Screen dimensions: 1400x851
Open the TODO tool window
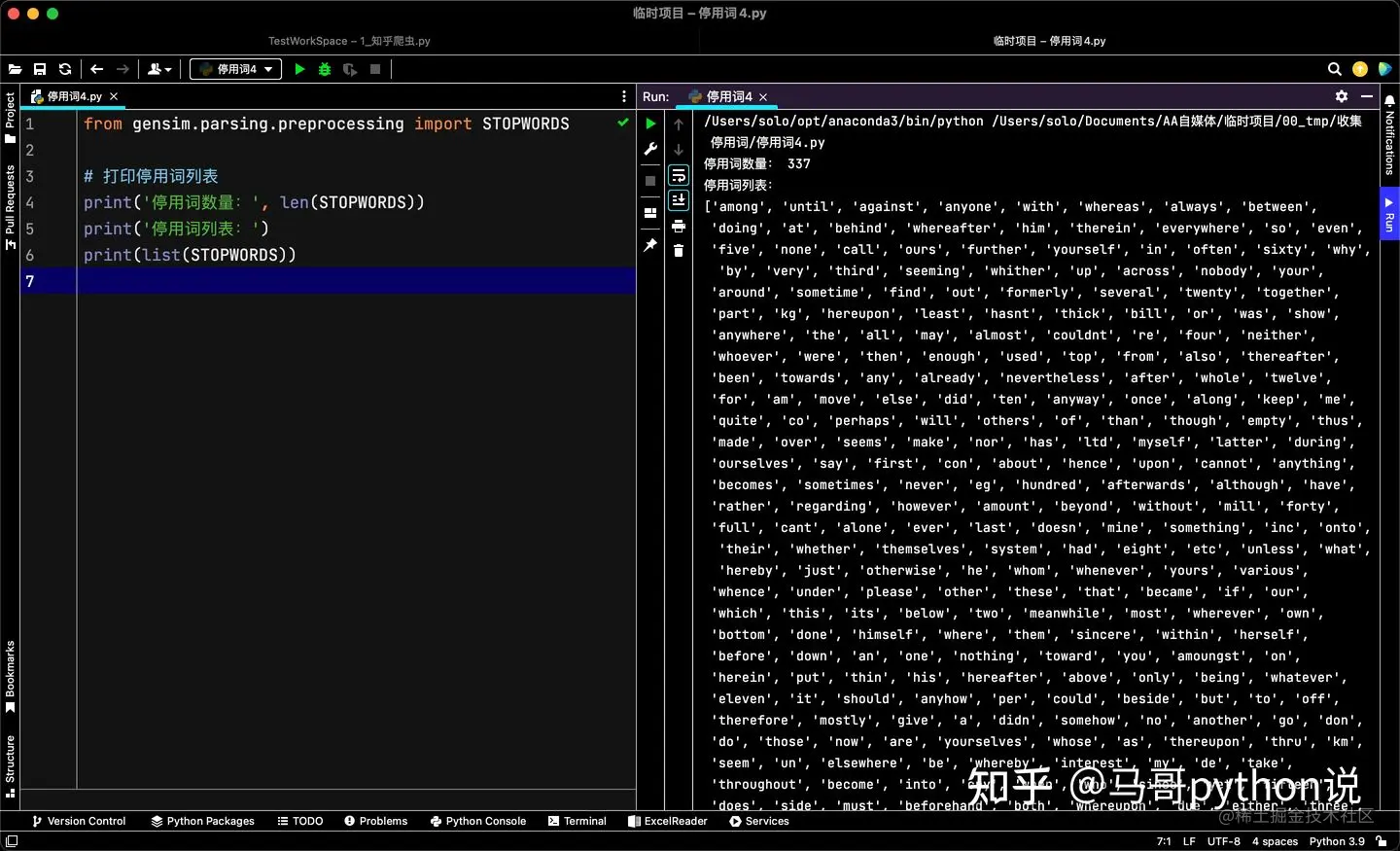coord(299,821)
